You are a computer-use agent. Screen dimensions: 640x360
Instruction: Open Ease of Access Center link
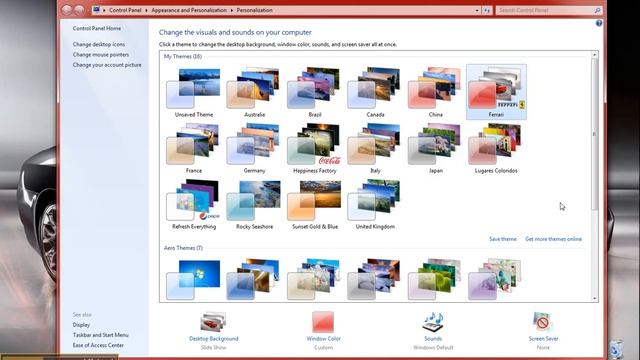[98, 345]
